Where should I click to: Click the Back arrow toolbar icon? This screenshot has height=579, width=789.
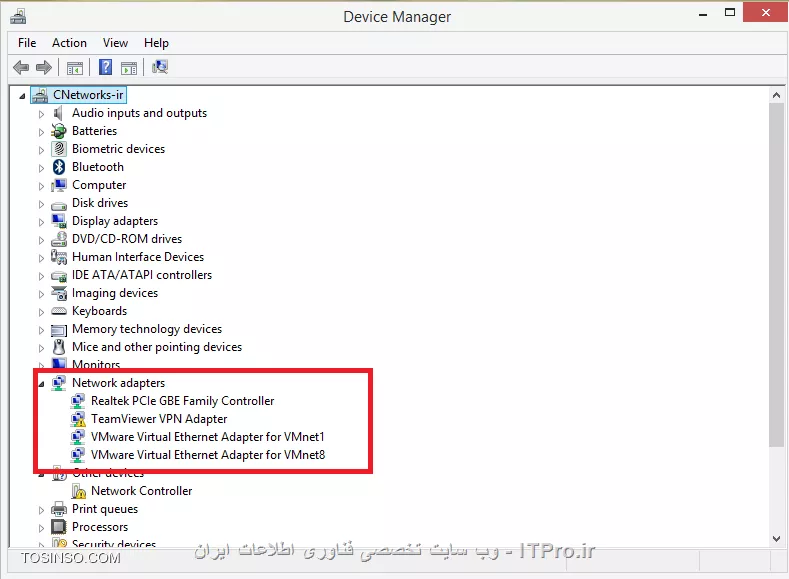tap(21, 67)
